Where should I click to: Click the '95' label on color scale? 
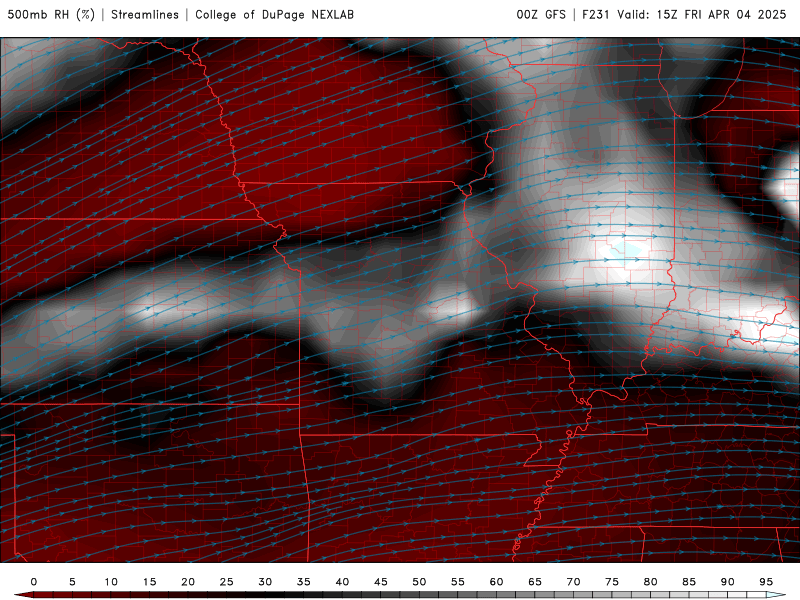[x=766, y=582]
